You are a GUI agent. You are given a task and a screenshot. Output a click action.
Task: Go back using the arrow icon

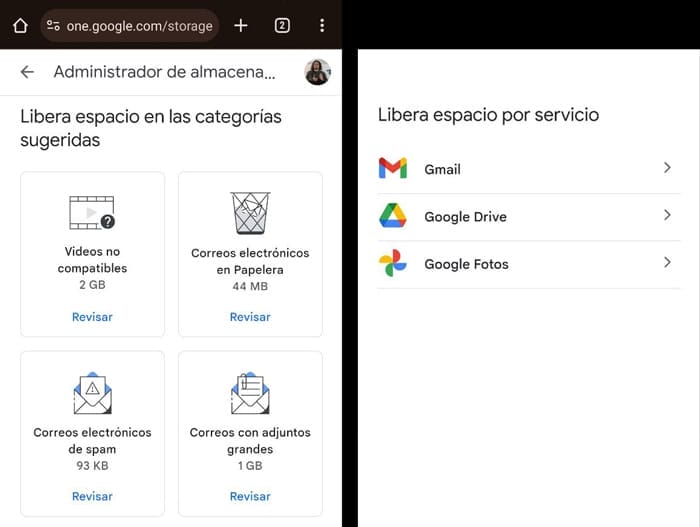tap(27, 72)
